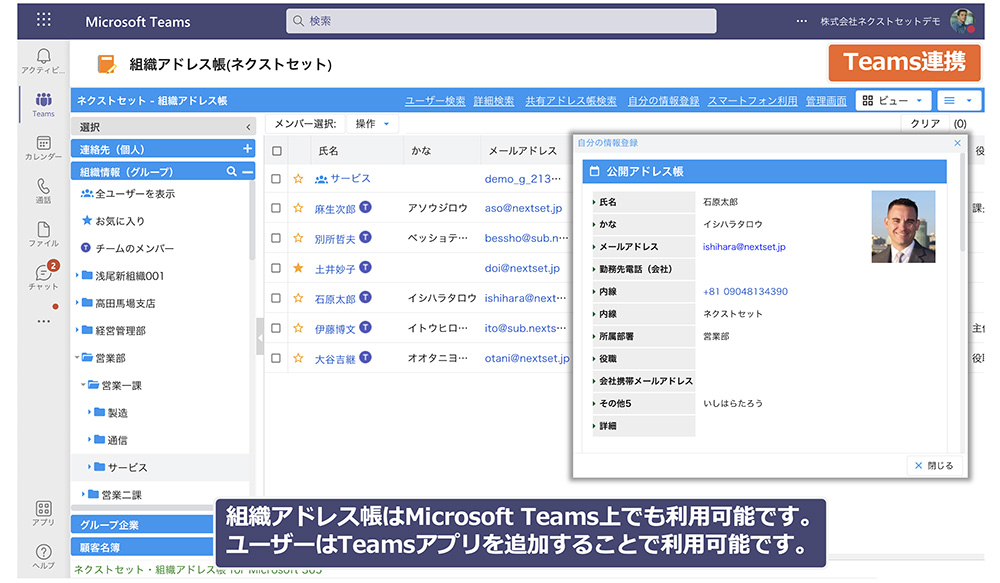This screenshot has height=583, width=1000.
Task: Click the plus icon on 連絡先（個人）
Action: tap(247, 149)
